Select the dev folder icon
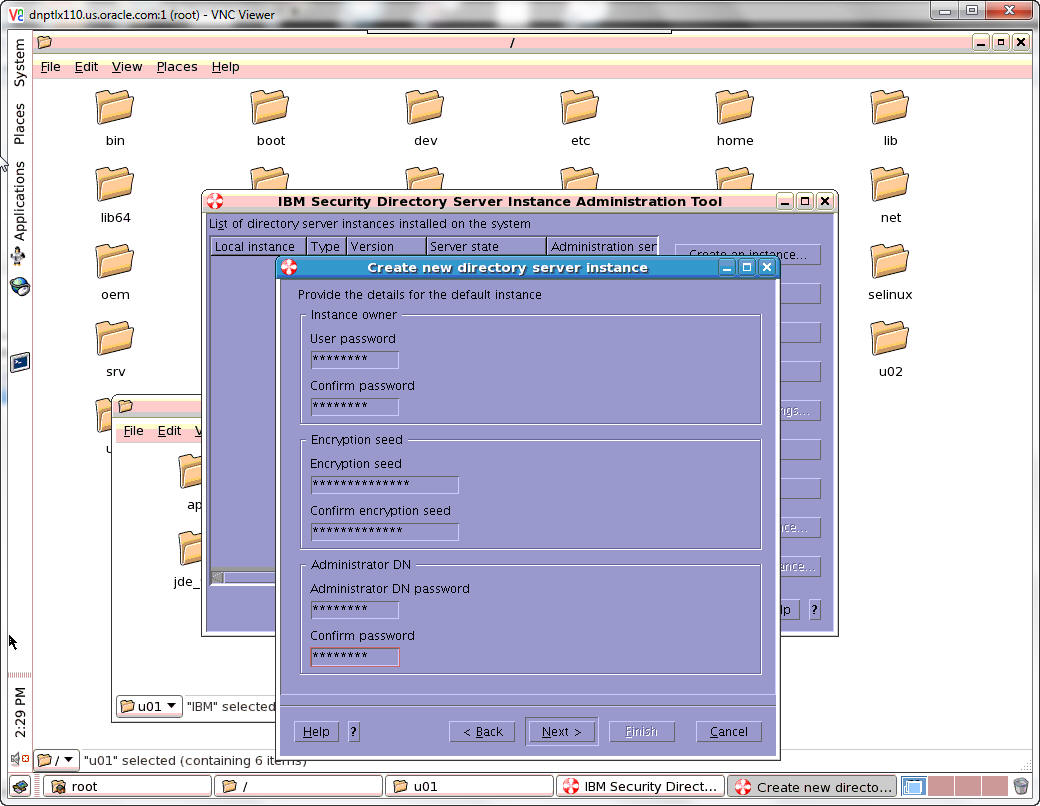 coord(425,107)
